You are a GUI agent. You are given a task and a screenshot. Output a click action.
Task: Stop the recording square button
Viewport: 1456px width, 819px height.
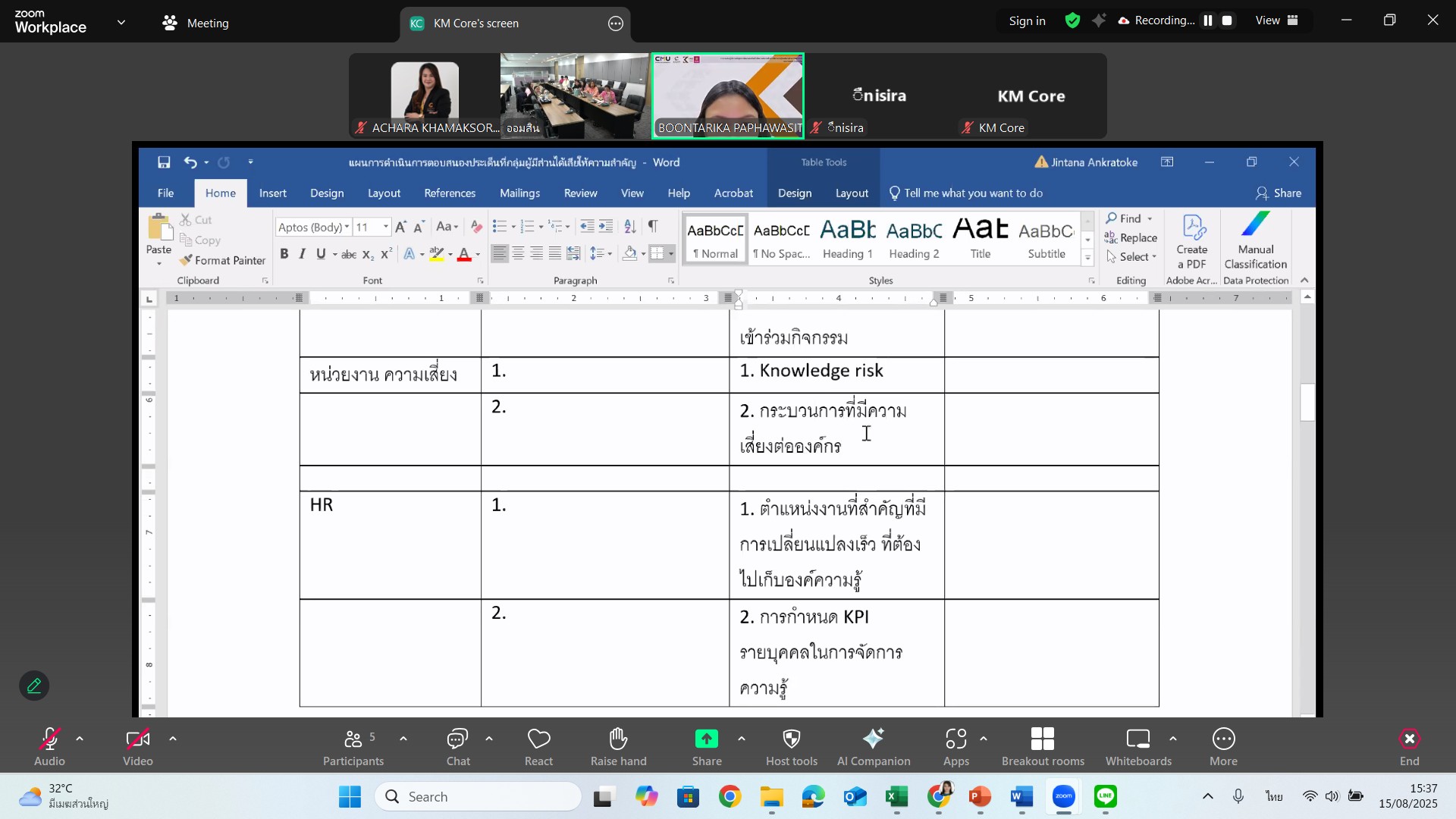(x=1227, y=21)
